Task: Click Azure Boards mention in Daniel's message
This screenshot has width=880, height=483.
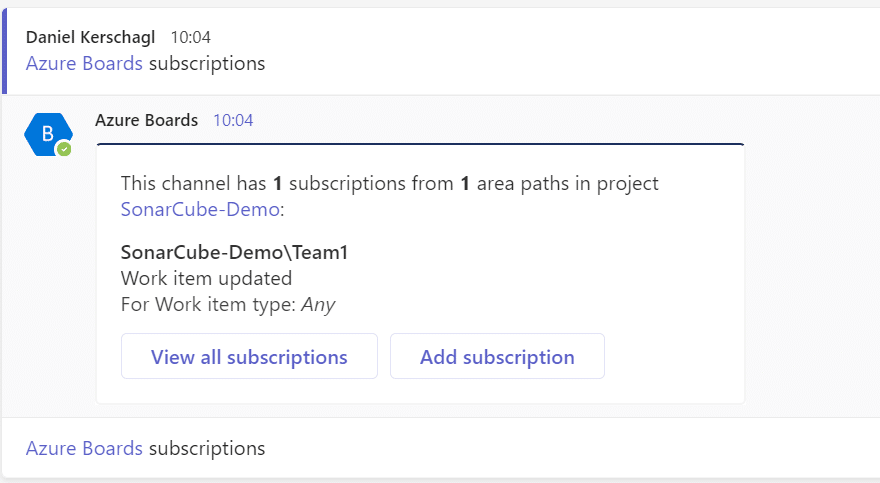Action: [x=84, y=63]
